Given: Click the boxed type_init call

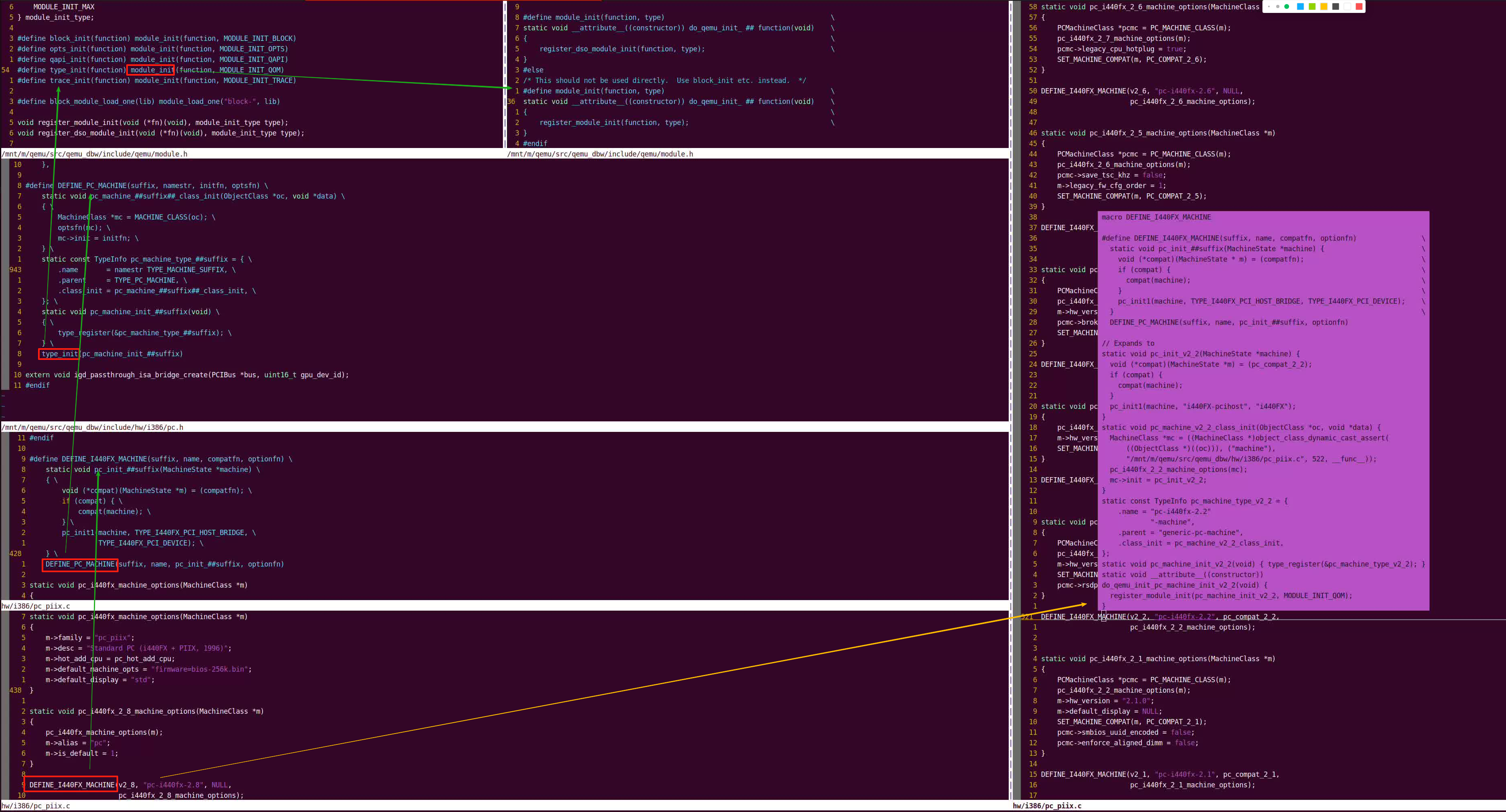Looking at the screenshot, I should (59, 354).
